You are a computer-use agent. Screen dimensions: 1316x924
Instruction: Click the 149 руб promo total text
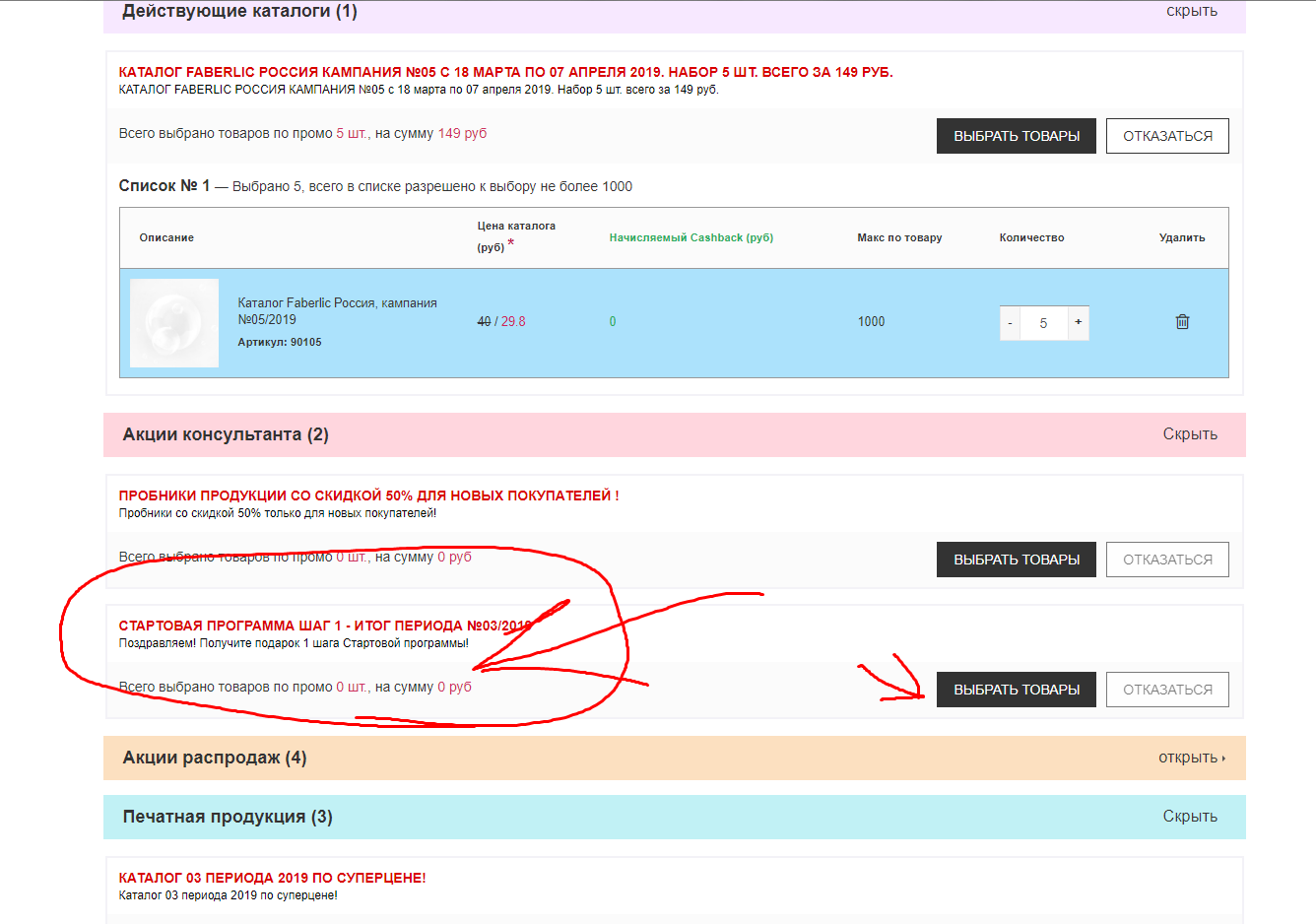(462, 133)
